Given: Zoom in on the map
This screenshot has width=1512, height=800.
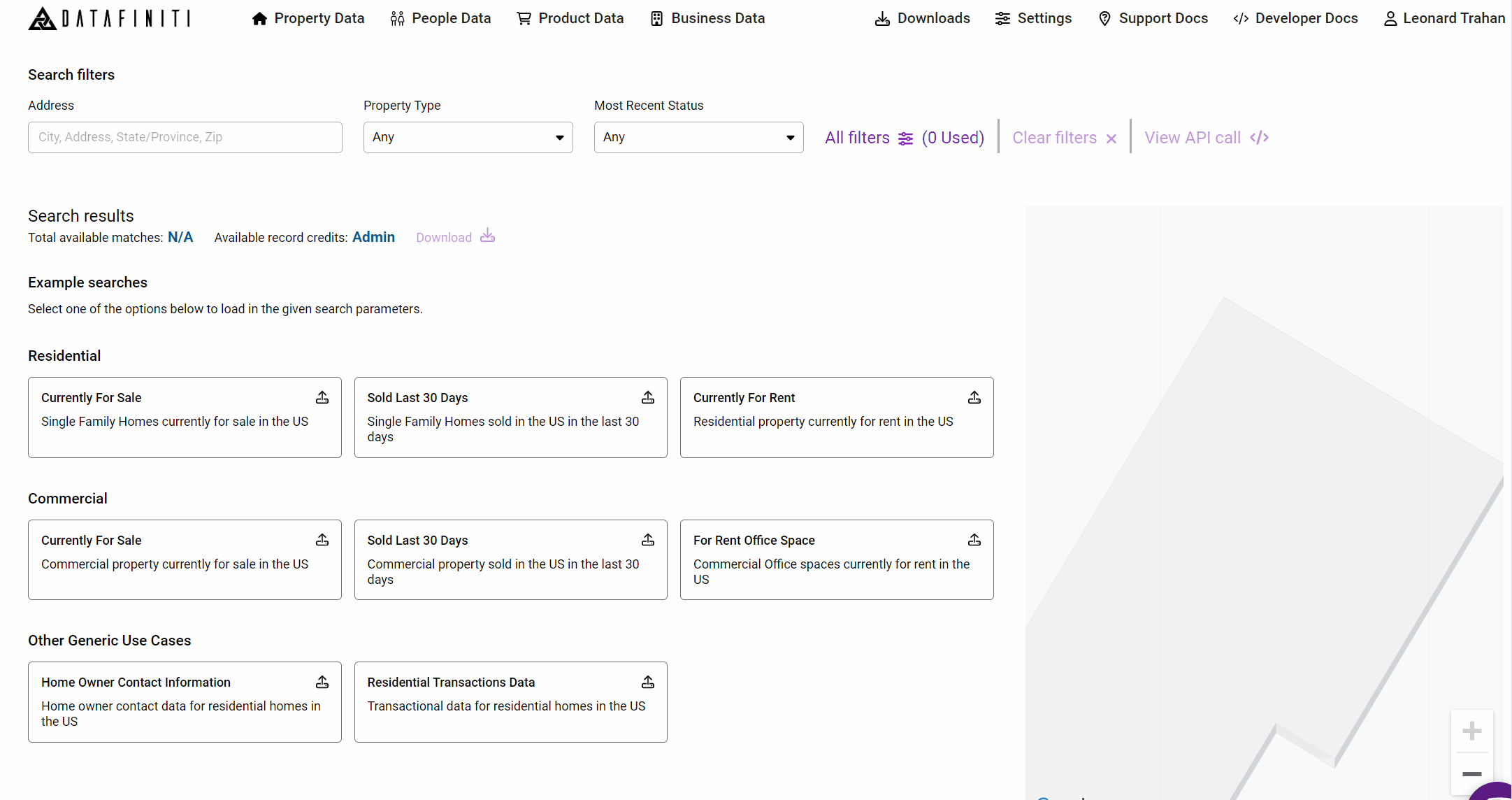Looking at the screenshot, I should pos(1472,731).
